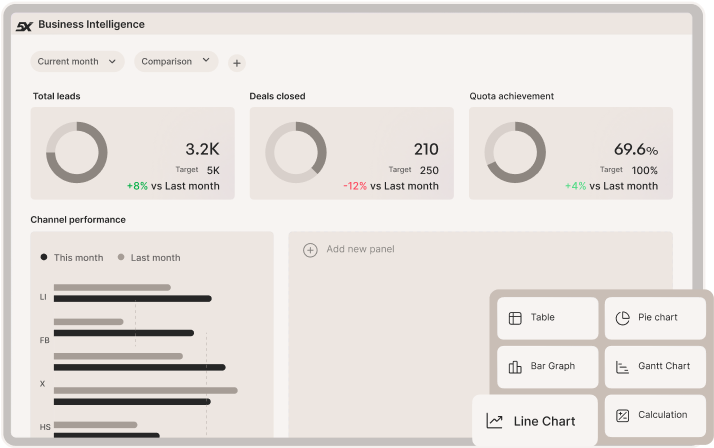Screen dimensions: 714x448
Task: Click the Table grid icon
Action: coord(515,318)
